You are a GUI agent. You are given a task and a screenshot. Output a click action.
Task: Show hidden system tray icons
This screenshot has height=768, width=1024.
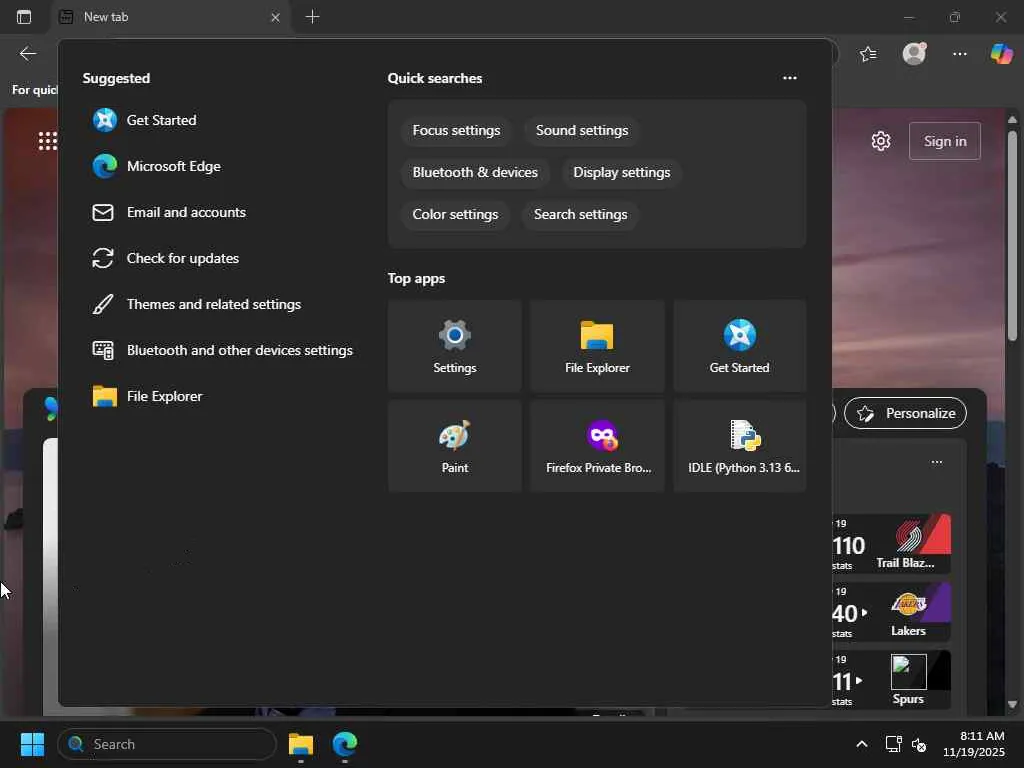[x=862, y=744]
